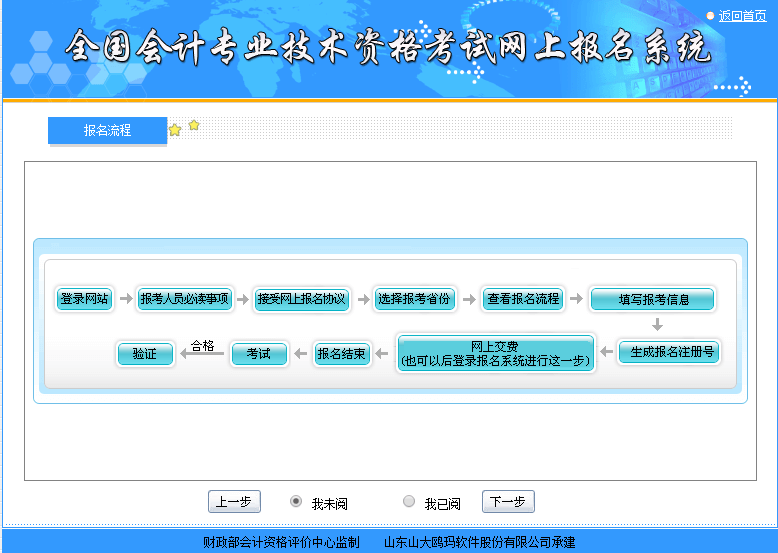The height and width of the screenshot is (553, 778).
Task: Click the 返回首页 link
Action: tap(742, 16)
